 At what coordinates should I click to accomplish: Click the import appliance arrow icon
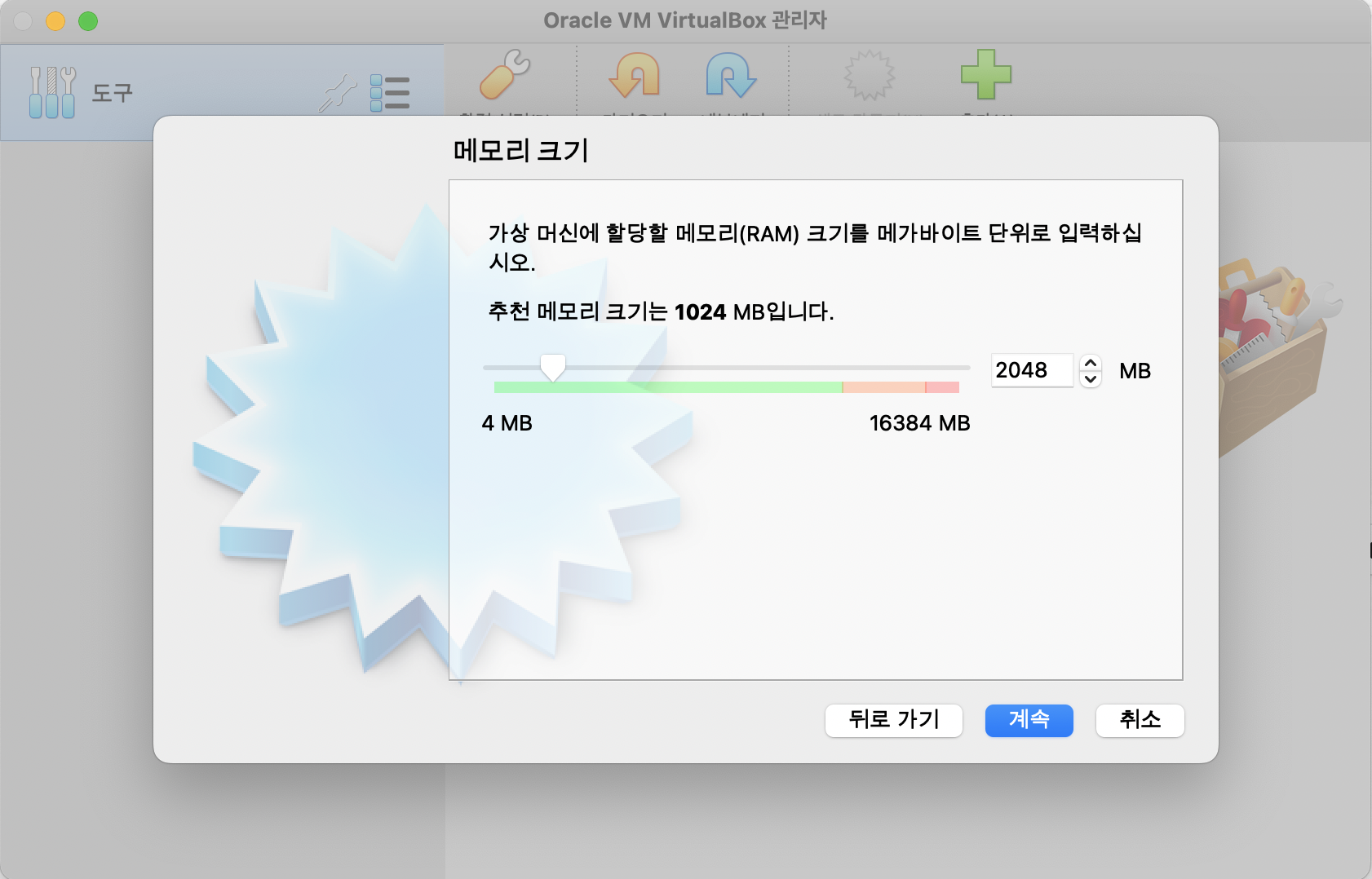pos(635,74)
